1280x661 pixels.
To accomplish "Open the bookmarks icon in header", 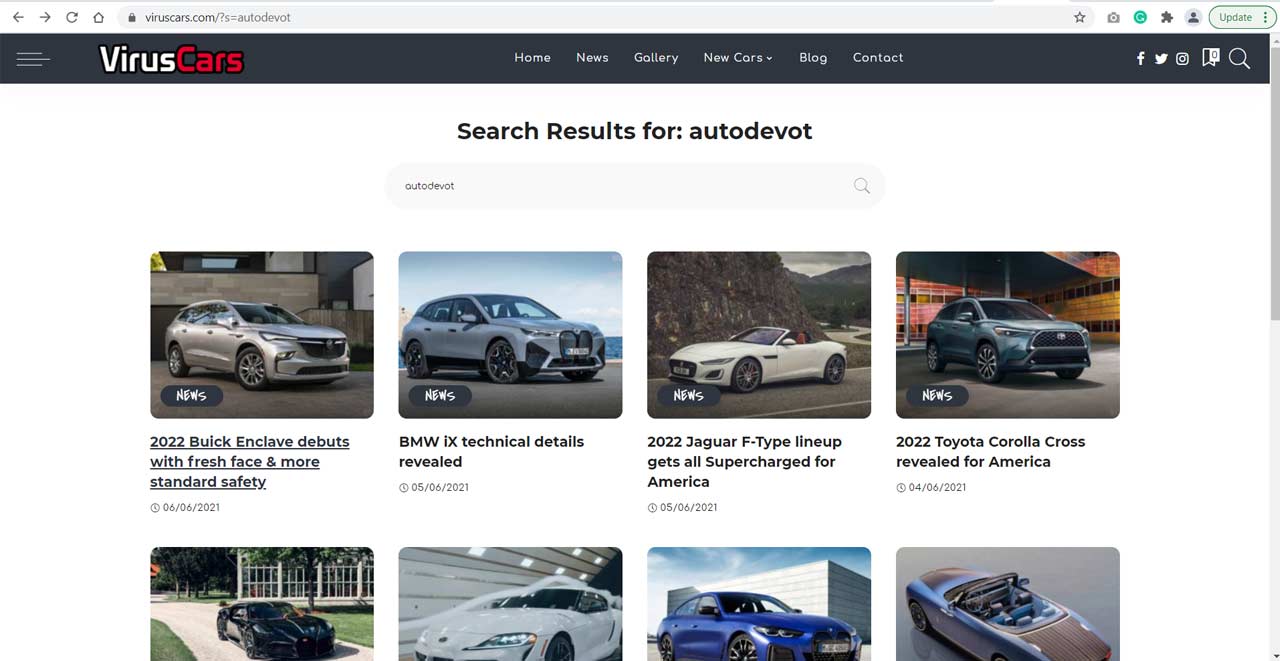I will 1210,58.
